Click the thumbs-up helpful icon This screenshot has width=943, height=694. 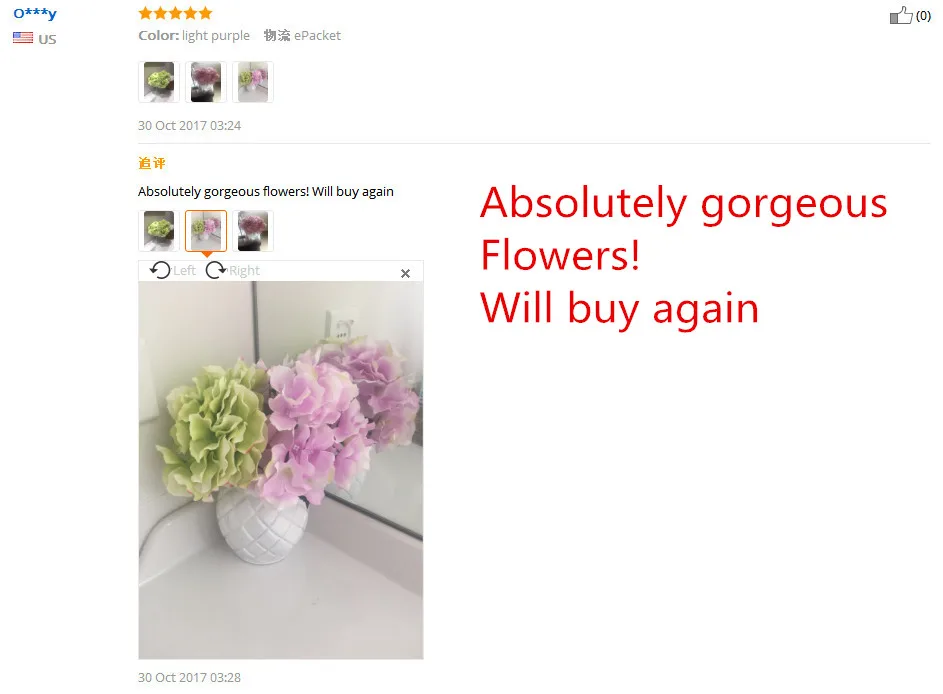point(901,15)
